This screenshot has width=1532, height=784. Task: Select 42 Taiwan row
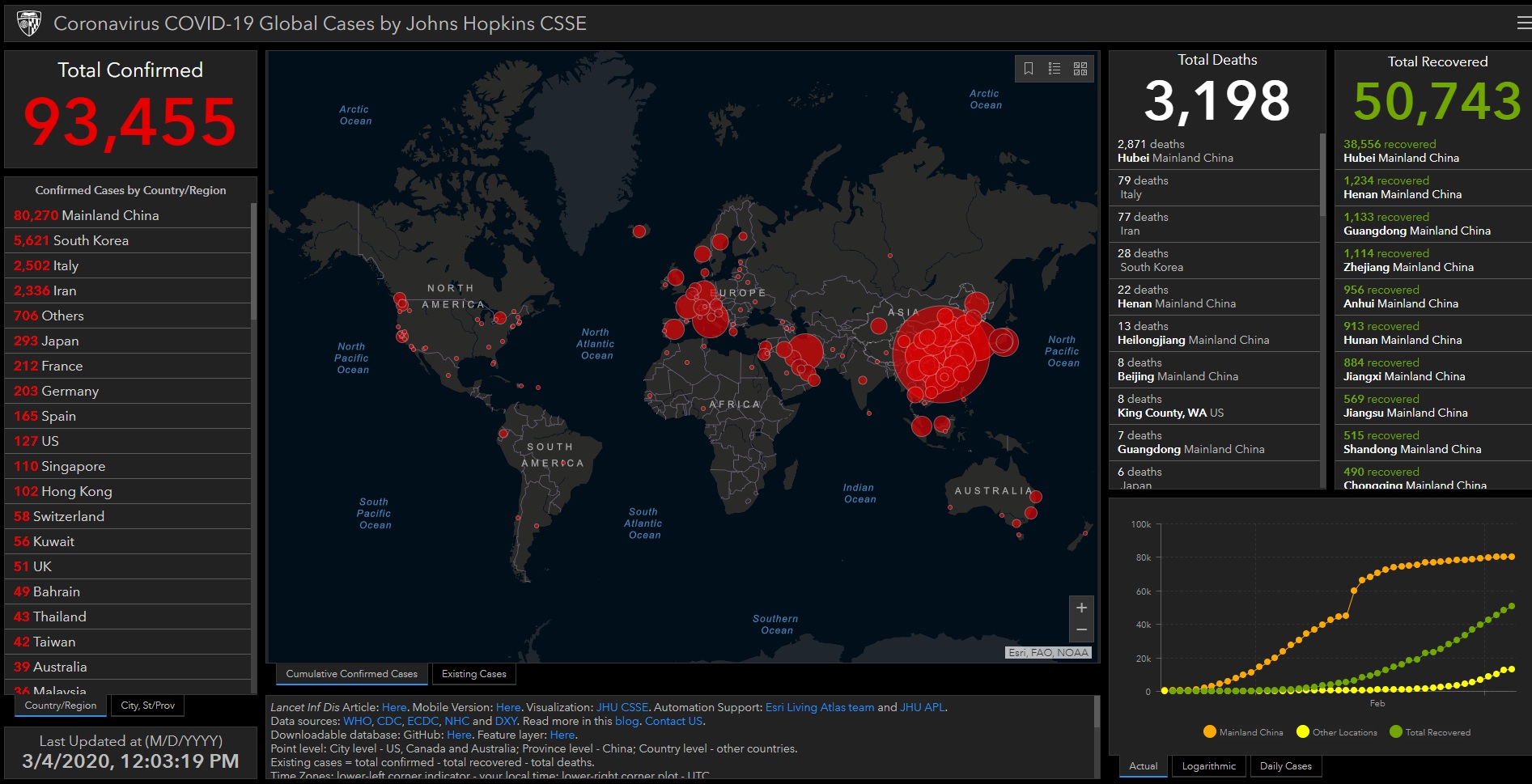pyautogui.click(x=128, y=642)
